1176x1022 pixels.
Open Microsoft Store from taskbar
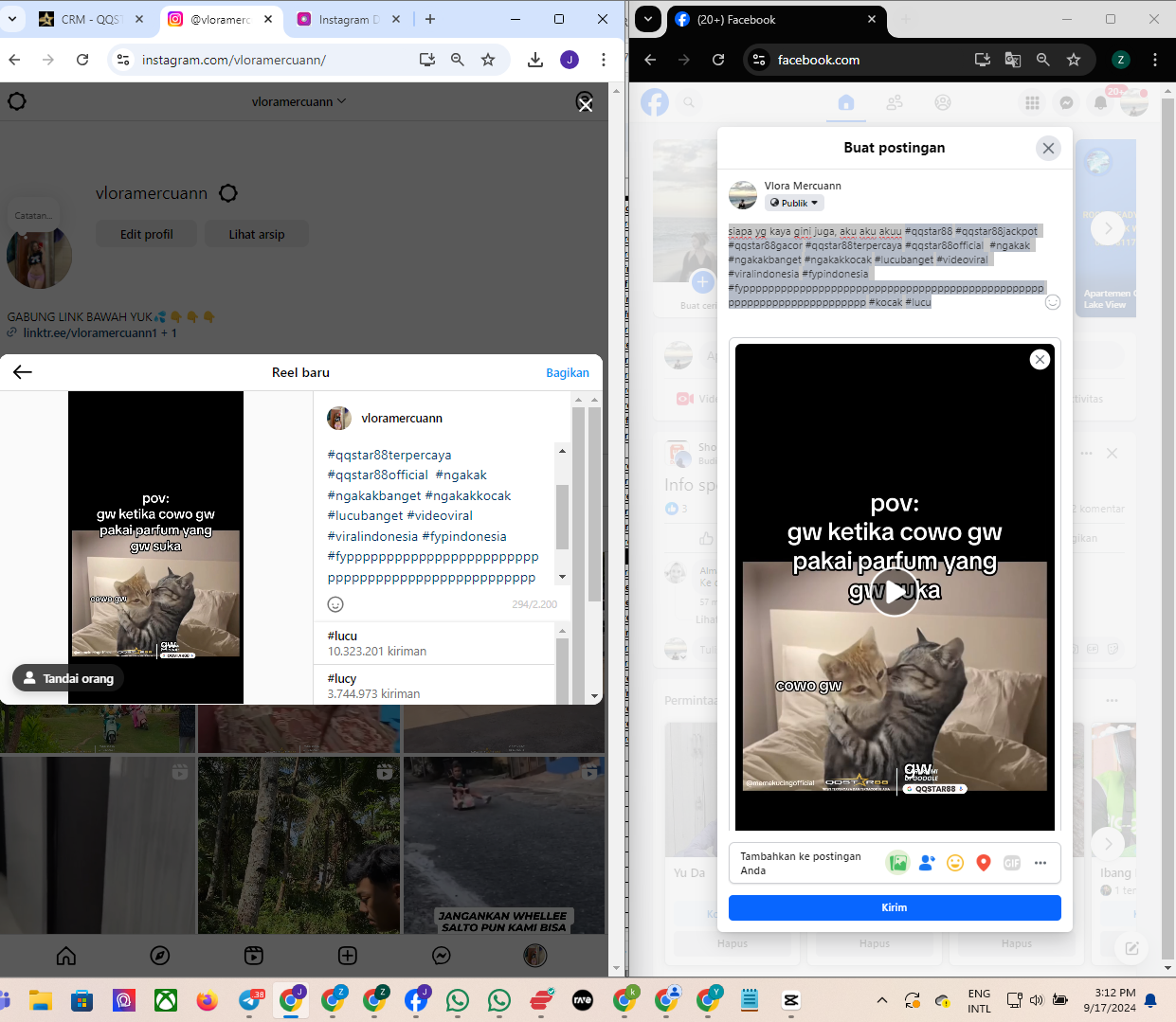tap(82, 1000)
